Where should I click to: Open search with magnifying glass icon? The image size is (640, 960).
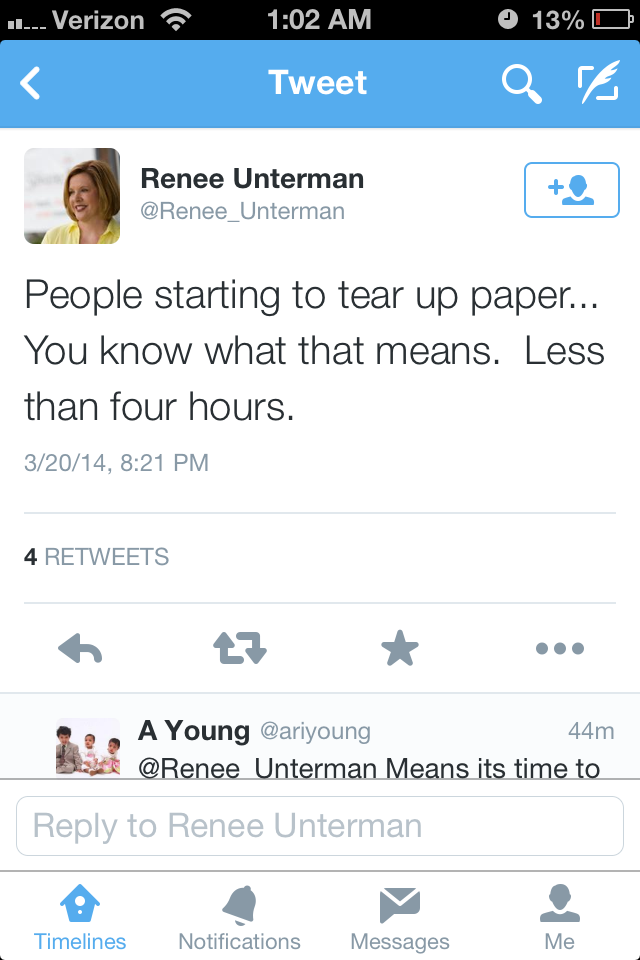(521, 84)
